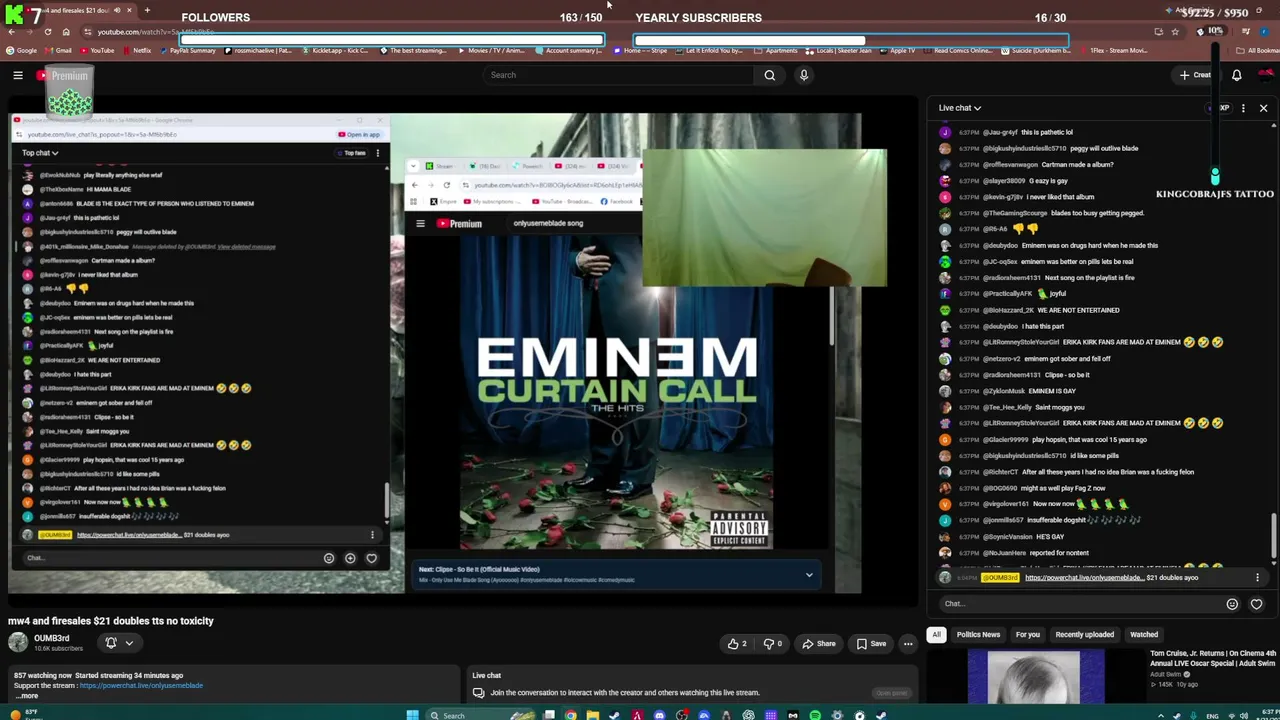Open the Netflix bookmark
This screenshot has width=1280, height=720.
[x=136, y=50]
